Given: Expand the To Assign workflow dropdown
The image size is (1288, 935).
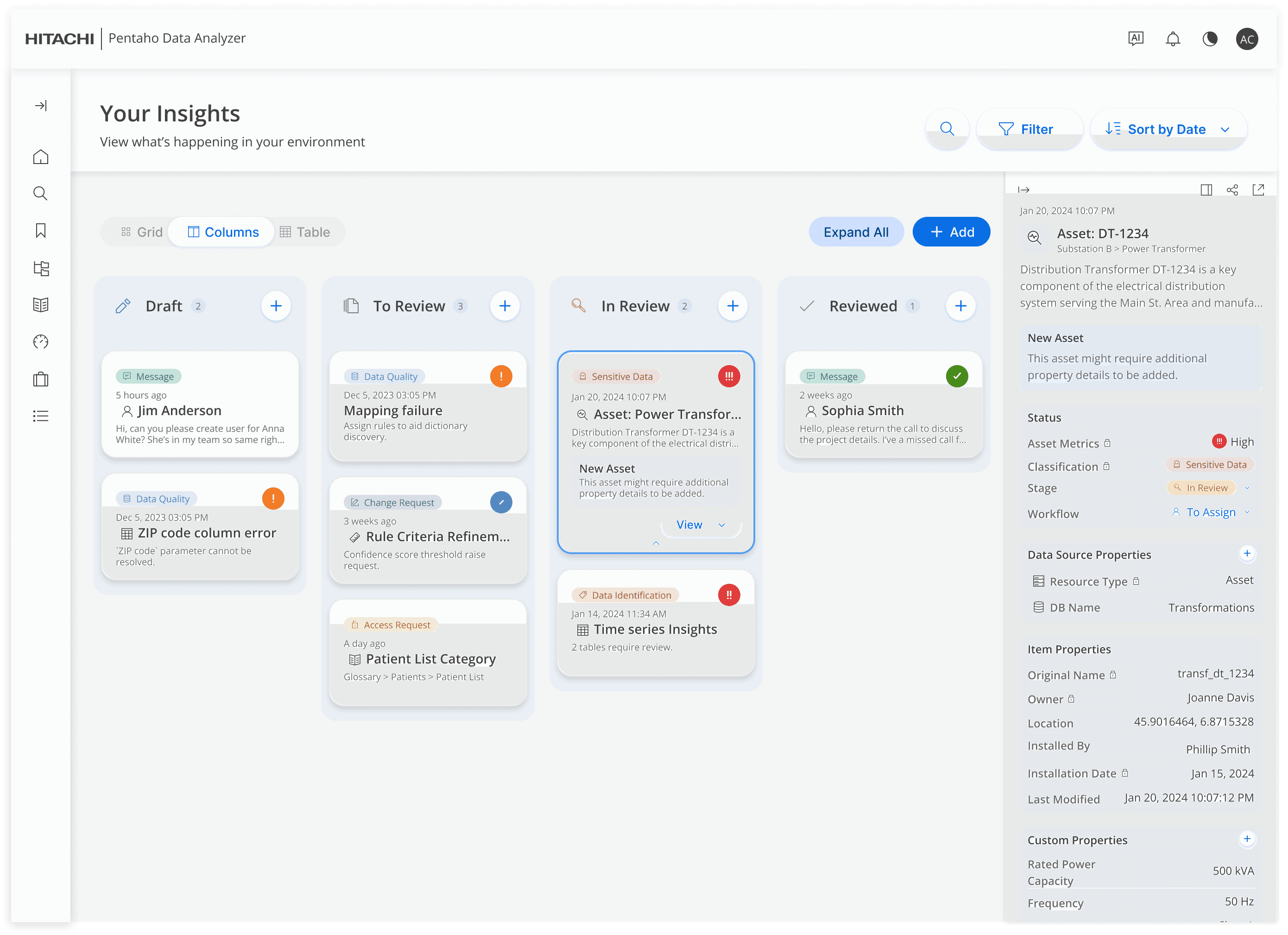Looking at the screenshot, I should click(1247, 512).
